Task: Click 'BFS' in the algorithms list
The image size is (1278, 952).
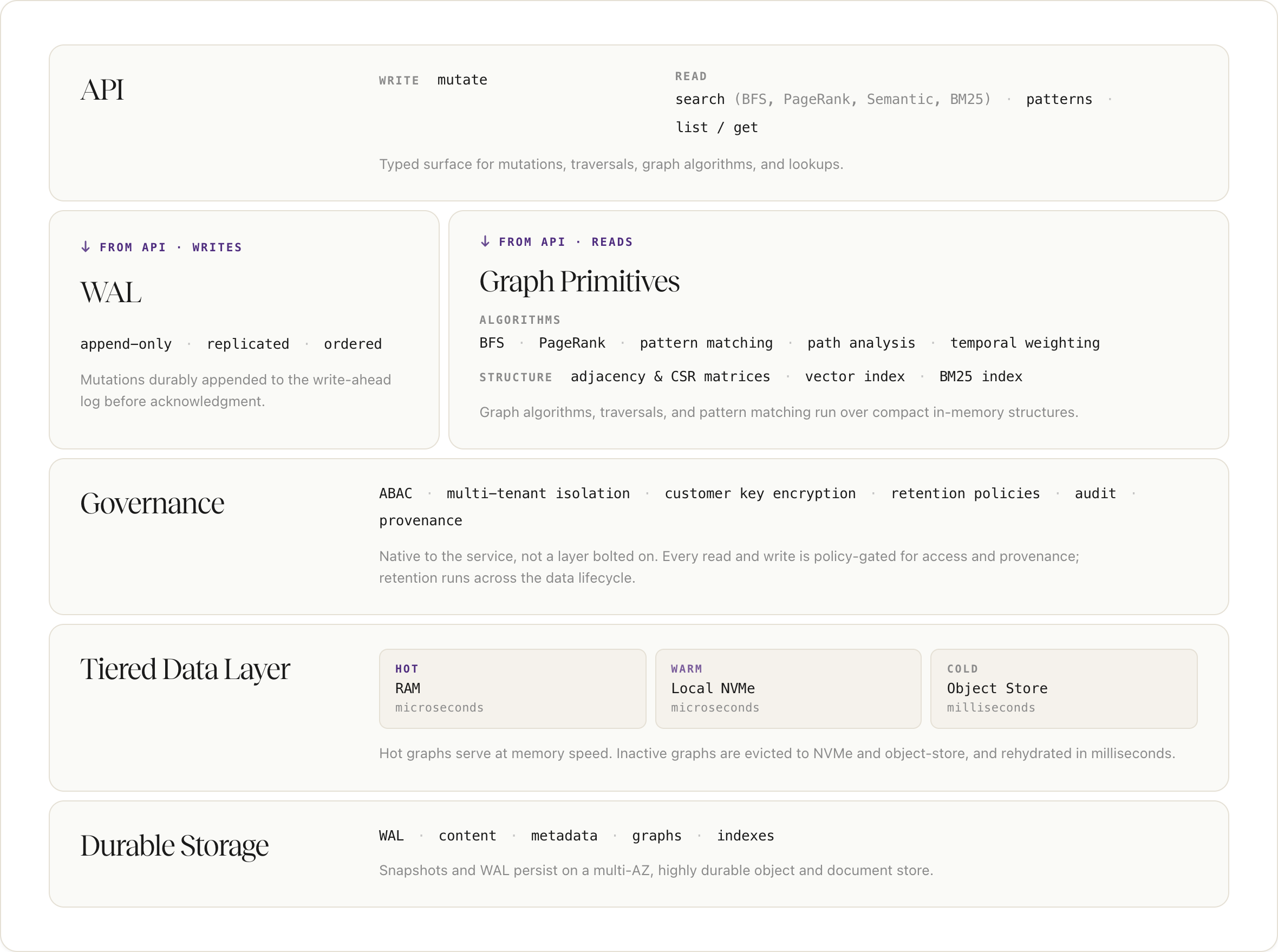Action: pos(492,343)
